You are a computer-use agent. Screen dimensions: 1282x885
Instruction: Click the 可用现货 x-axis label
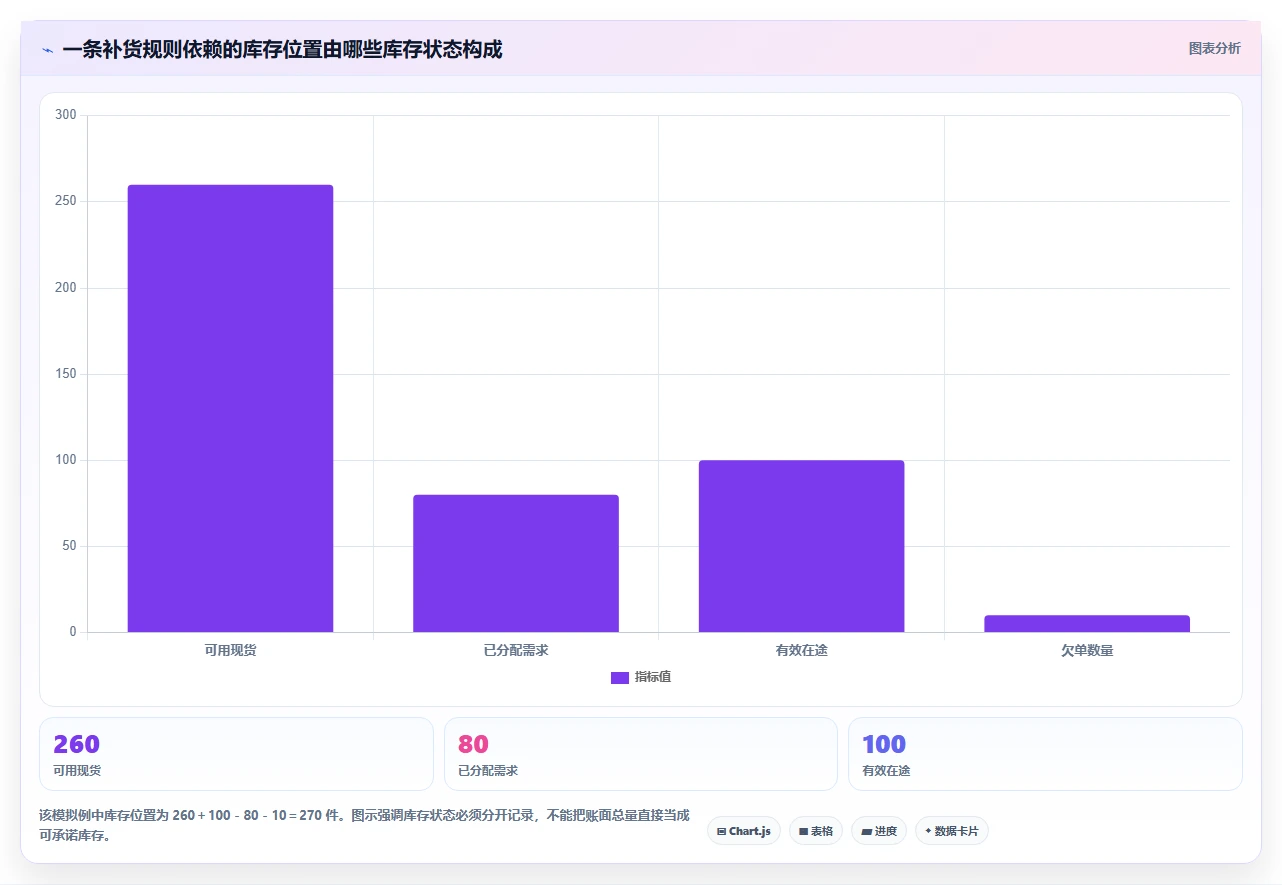(x=230, y=651)
